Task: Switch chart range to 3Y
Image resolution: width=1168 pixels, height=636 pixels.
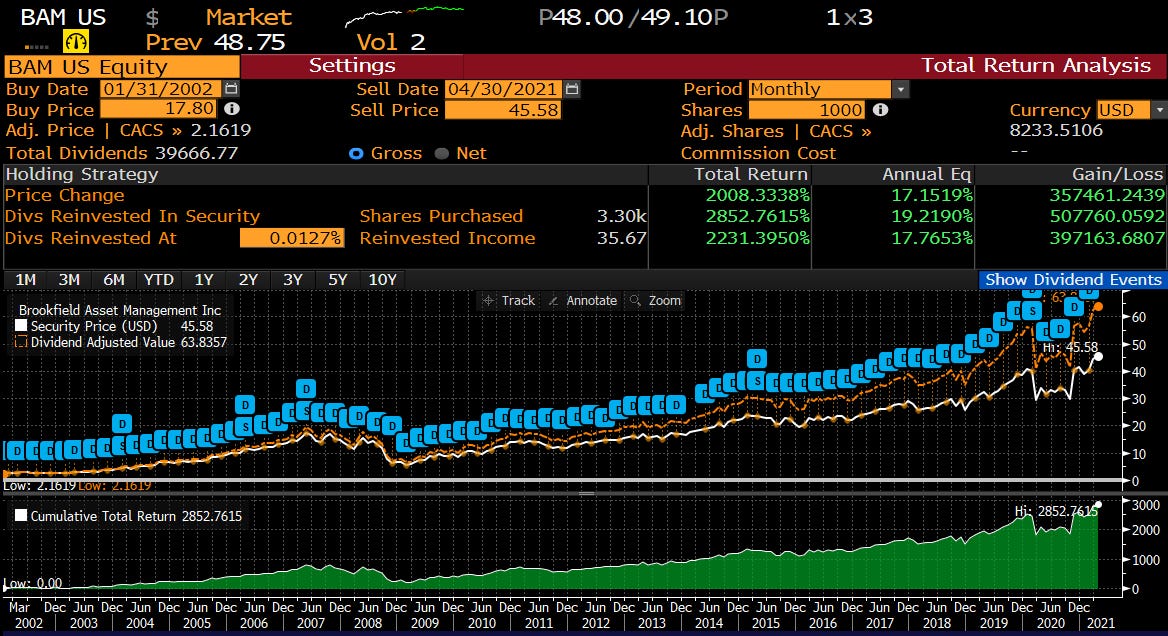Action: tap(293, 279)
